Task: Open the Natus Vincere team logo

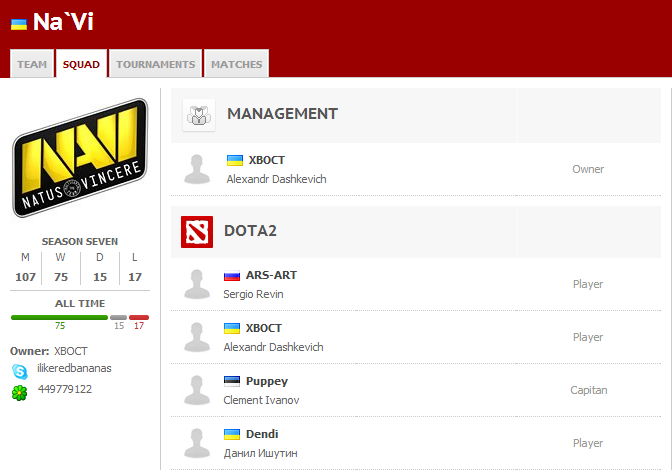Action: (80, 158)
